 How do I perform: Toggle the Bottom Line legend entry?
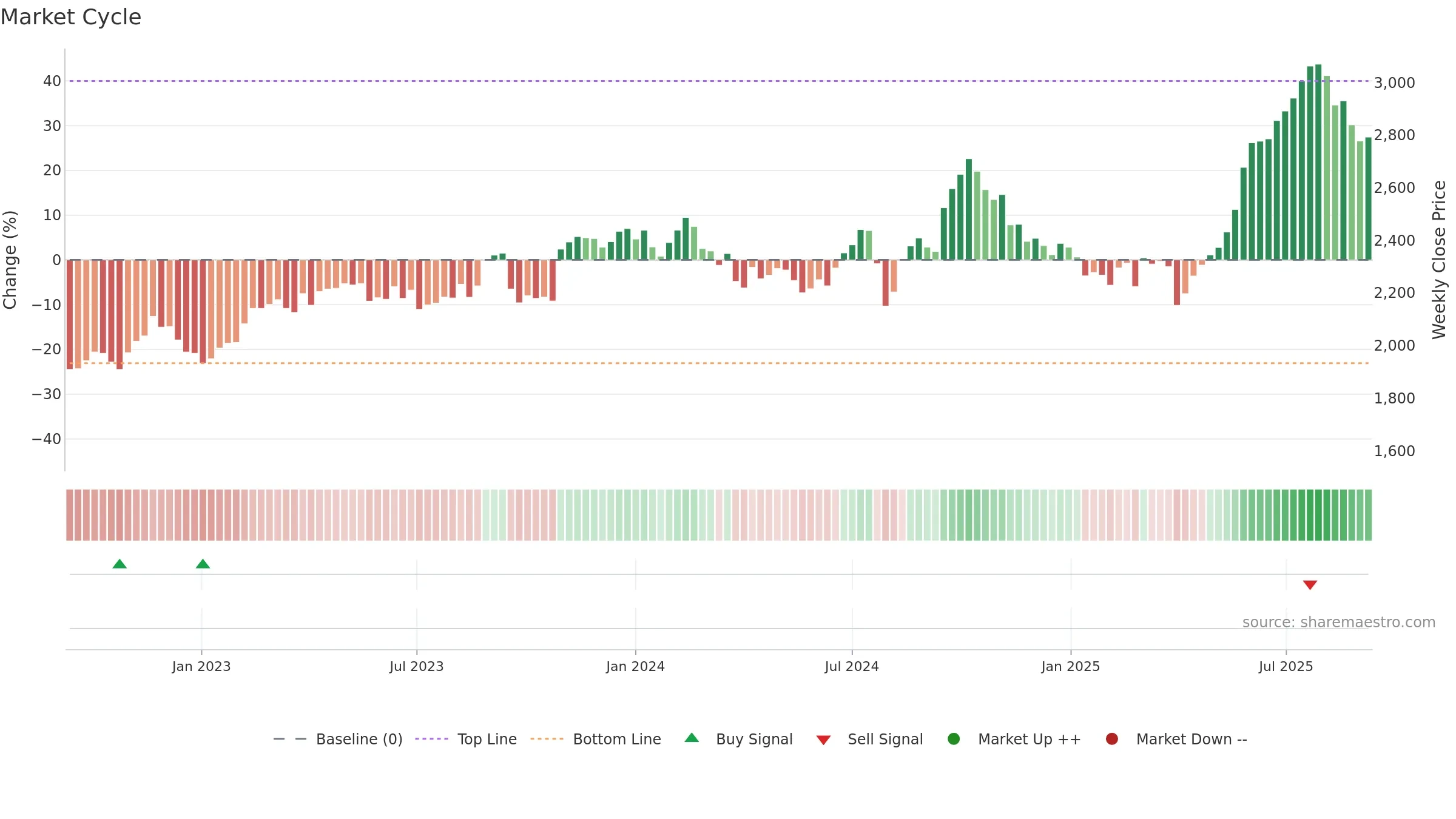pyautogui.click(x=596, y=739)
